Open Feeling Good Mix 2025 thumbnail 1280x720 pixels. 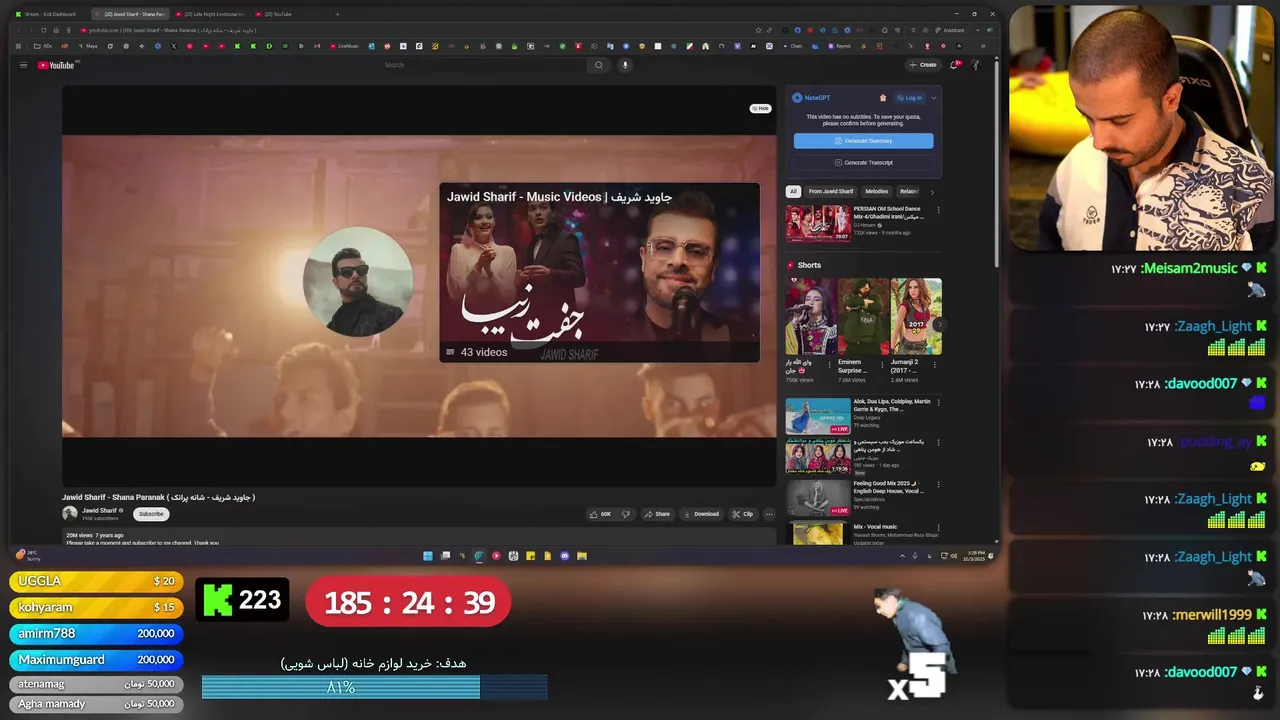point(818,498)
